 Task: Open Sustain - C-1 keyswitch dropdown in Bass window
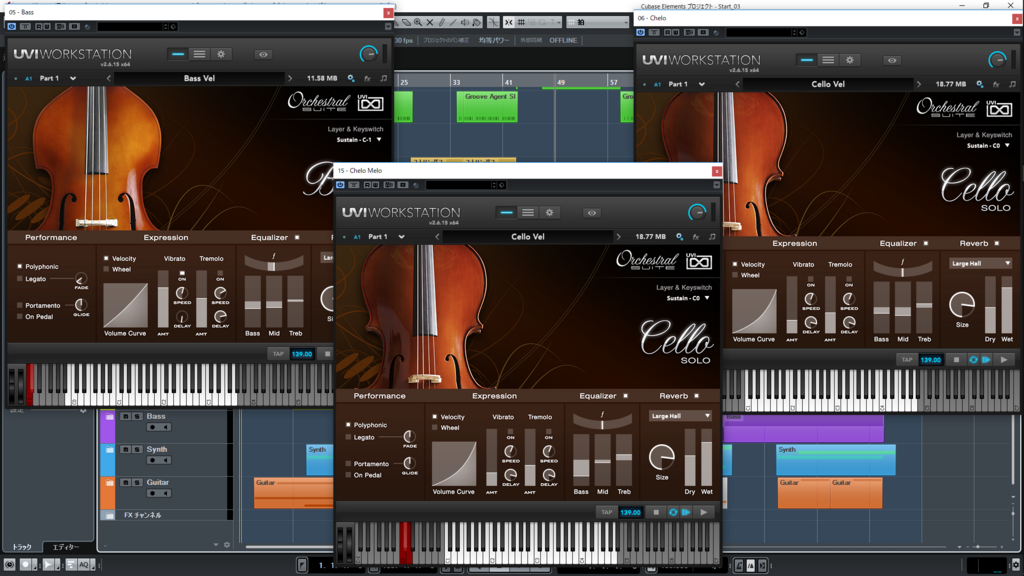pyautogui.click(x=359, y=140)
